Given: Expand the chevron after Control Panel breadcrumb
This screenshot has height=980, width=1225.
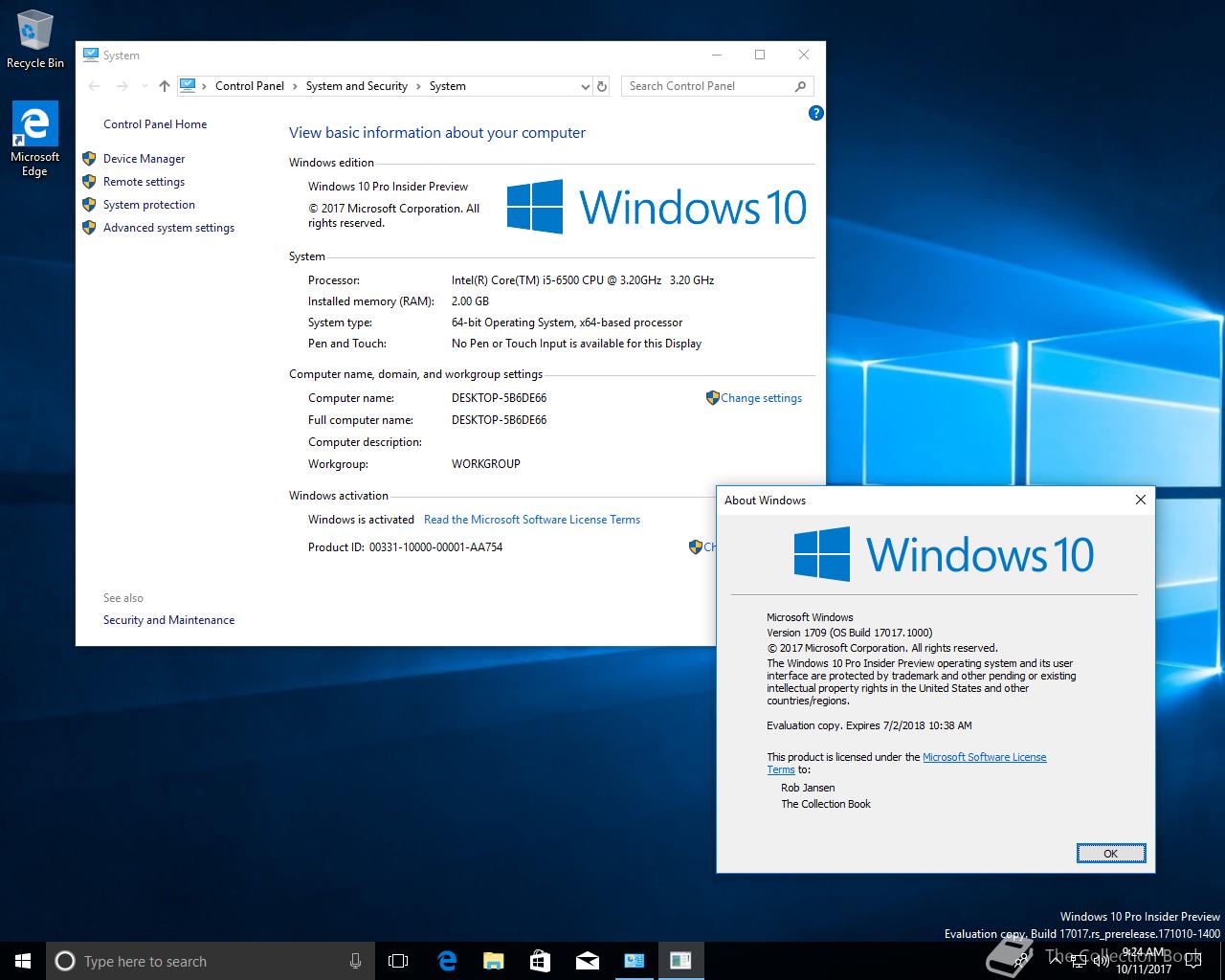Looking at the screenshot, I should click(x=295, y=86).
